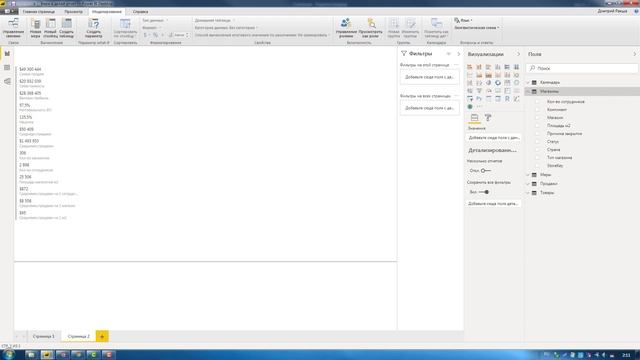Open more visuals ellipsis in Визуализации

tap(480, 107)
